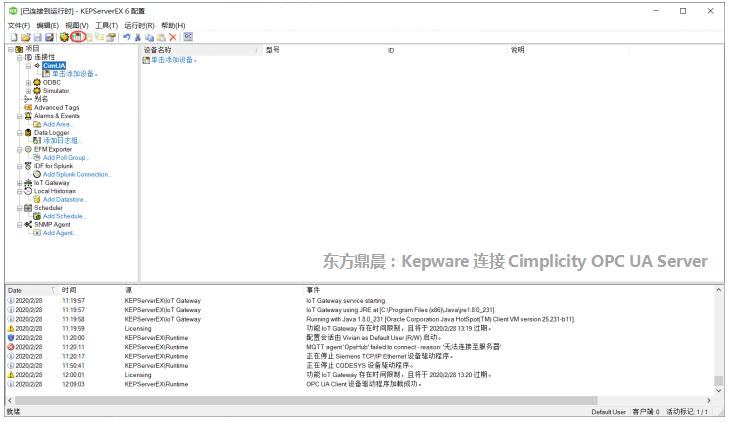Click the red error icon at 11:20:11
The image size is (730, 422).
[11, 347]
